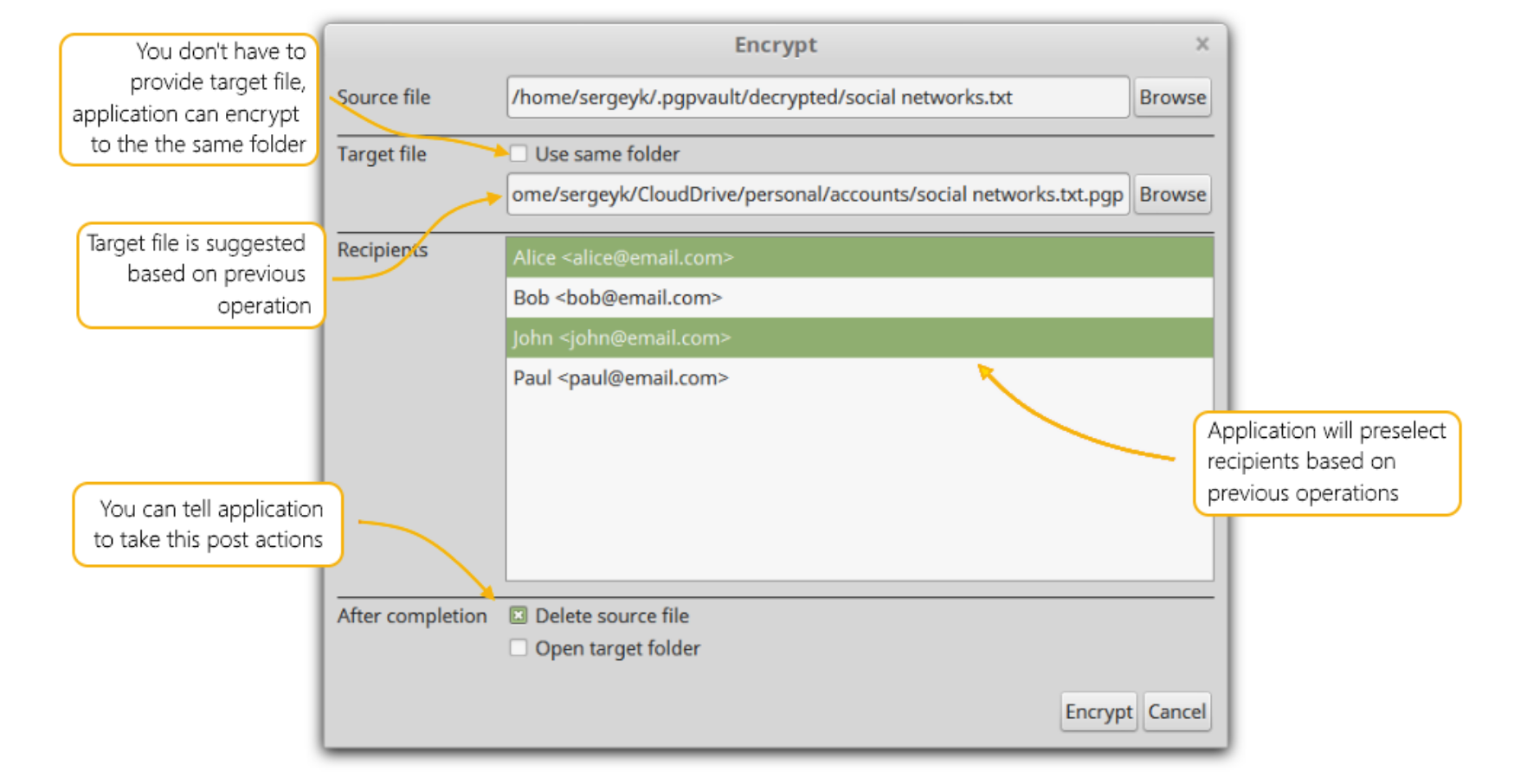Viewport: 1514px width, 784px height.
Task: Click the Encrypt button
Action: [1098, 712]
